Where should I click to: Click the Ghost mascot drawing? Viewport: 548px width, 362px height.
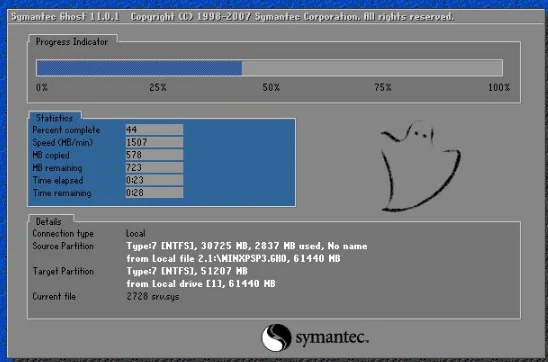420,167
